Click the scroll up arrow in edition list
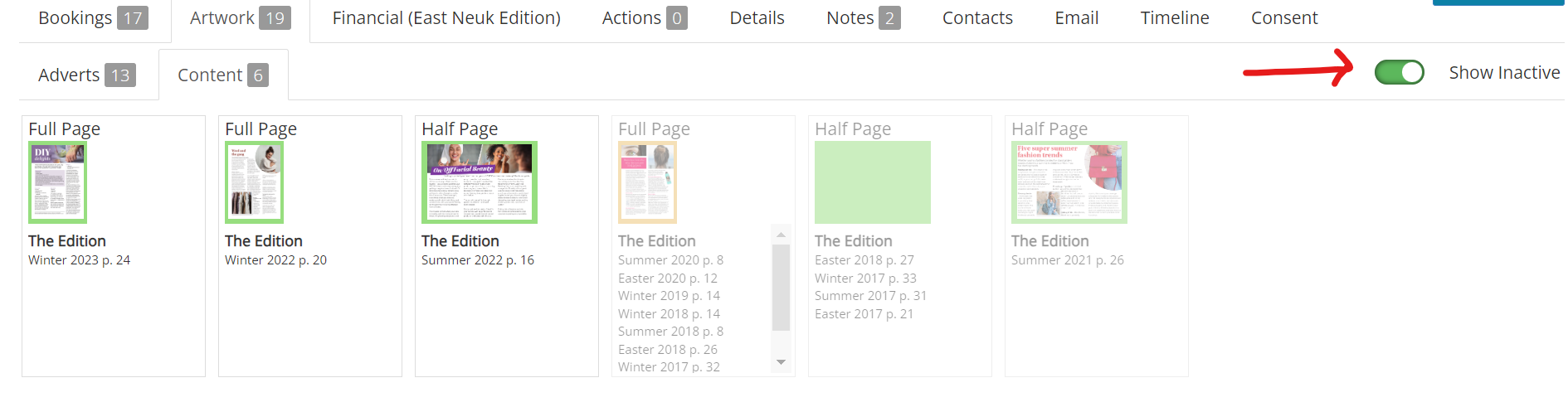This screenshot has width=1568, height=407. tap(781, 235)
